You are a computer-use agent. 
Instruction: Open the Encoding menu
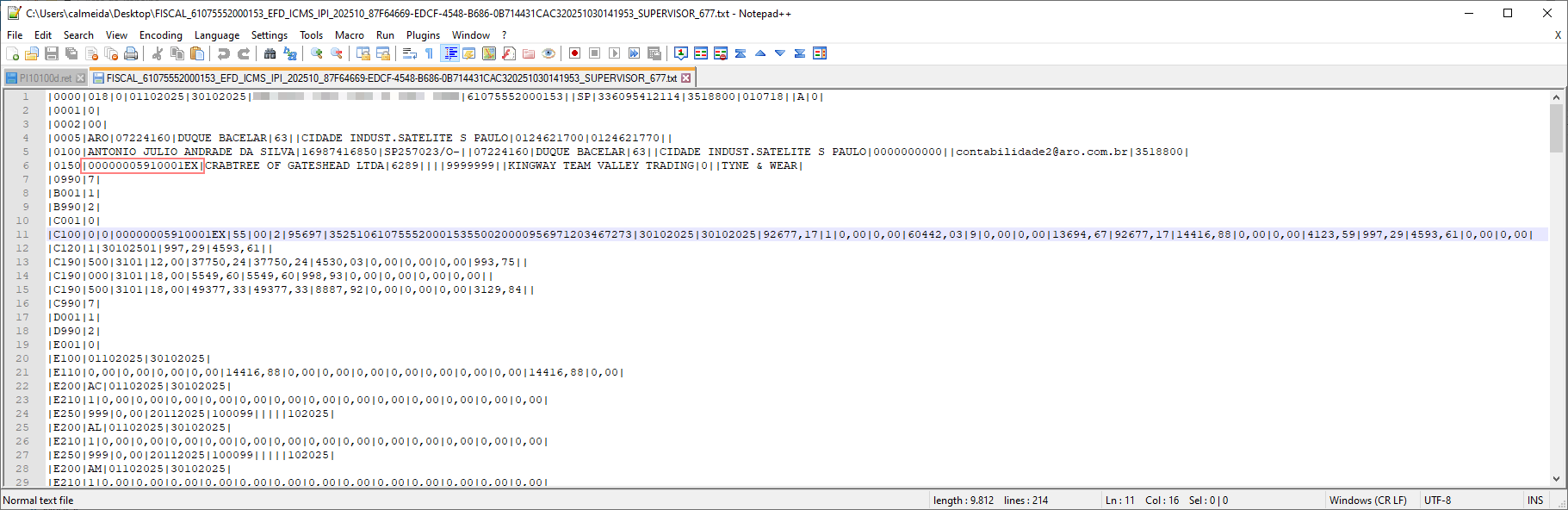[x=160, y=35]
